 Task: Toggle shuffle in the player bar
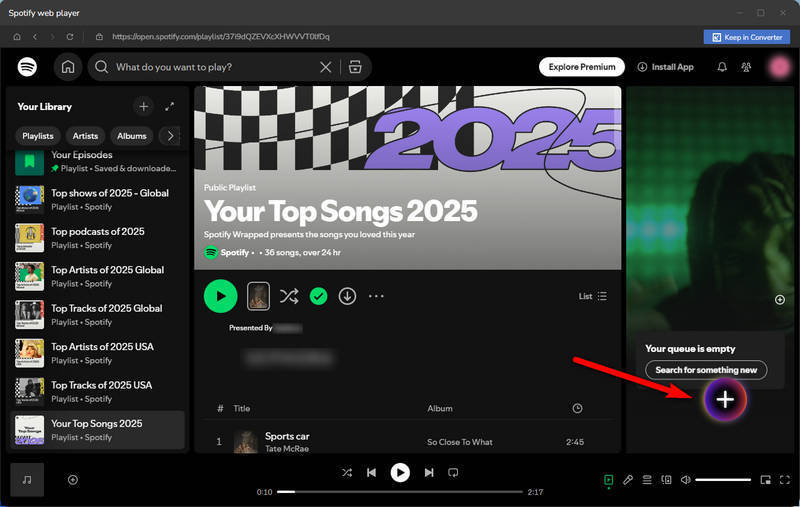[x=347, y=473]
